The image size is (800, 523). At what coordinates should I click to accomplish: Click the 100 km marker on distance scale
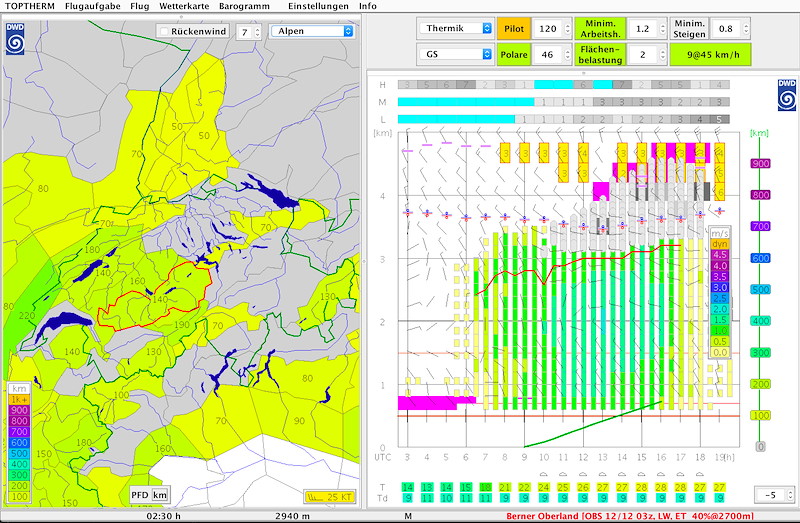[760, 415]
